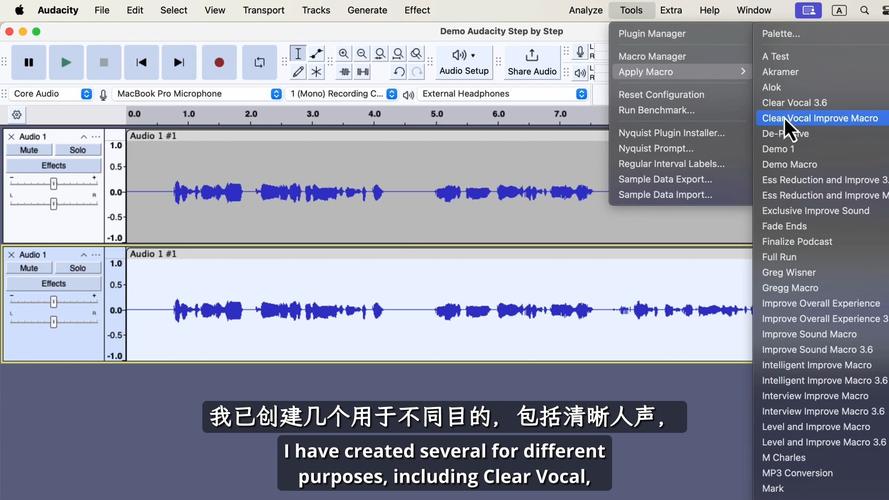Expand the Apply Macro submenu

click(680, 72)
